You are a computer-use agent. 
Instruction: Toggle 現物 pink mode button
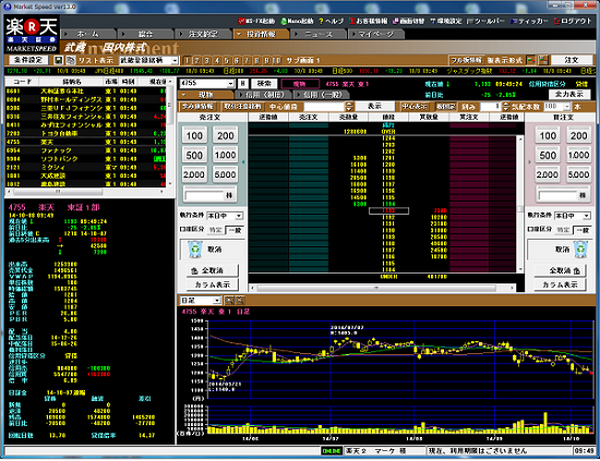pos(300,84)
